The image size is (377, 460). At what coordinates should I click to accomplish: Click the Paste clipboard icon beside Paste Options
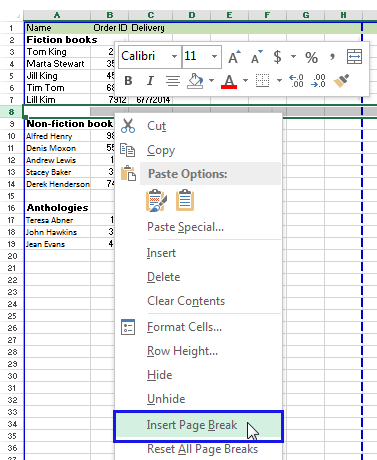coord(128,173)
